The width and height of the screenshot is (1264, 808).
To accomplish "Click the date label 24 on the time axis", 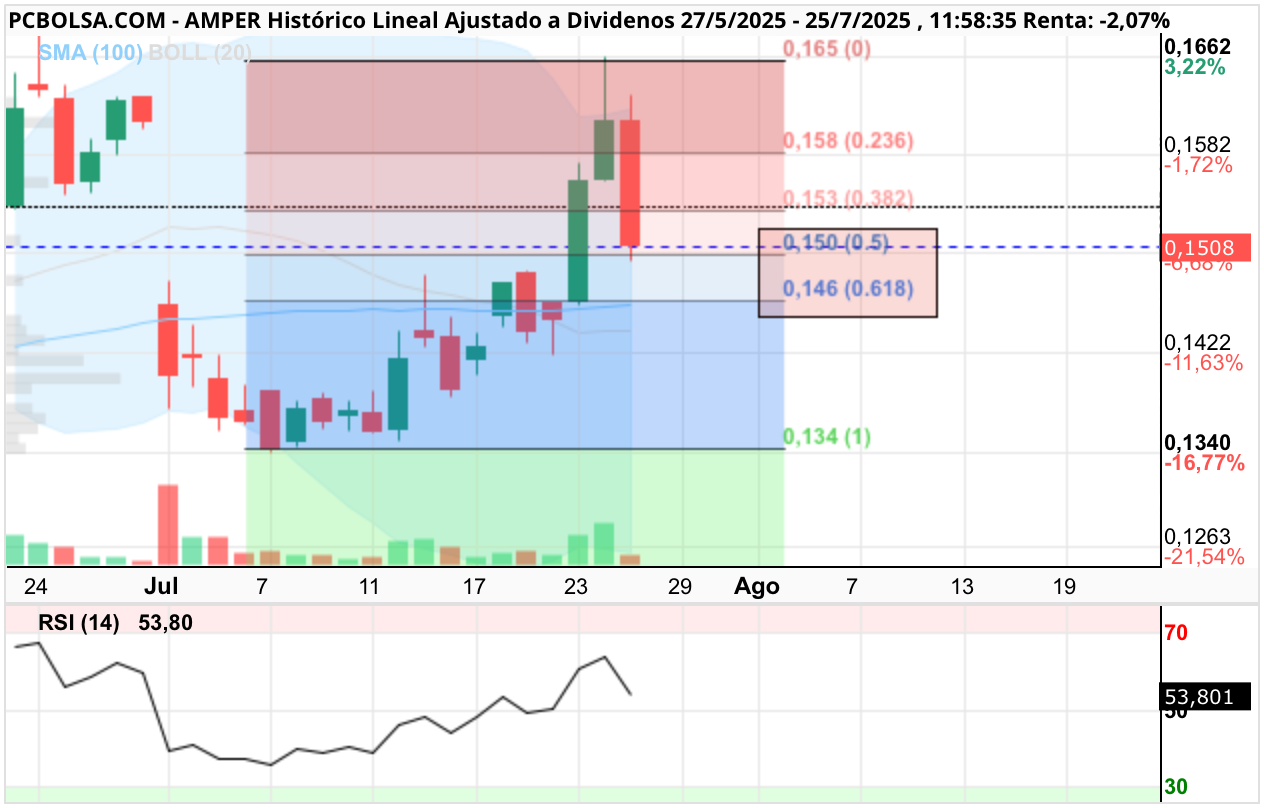I will 36,586.
